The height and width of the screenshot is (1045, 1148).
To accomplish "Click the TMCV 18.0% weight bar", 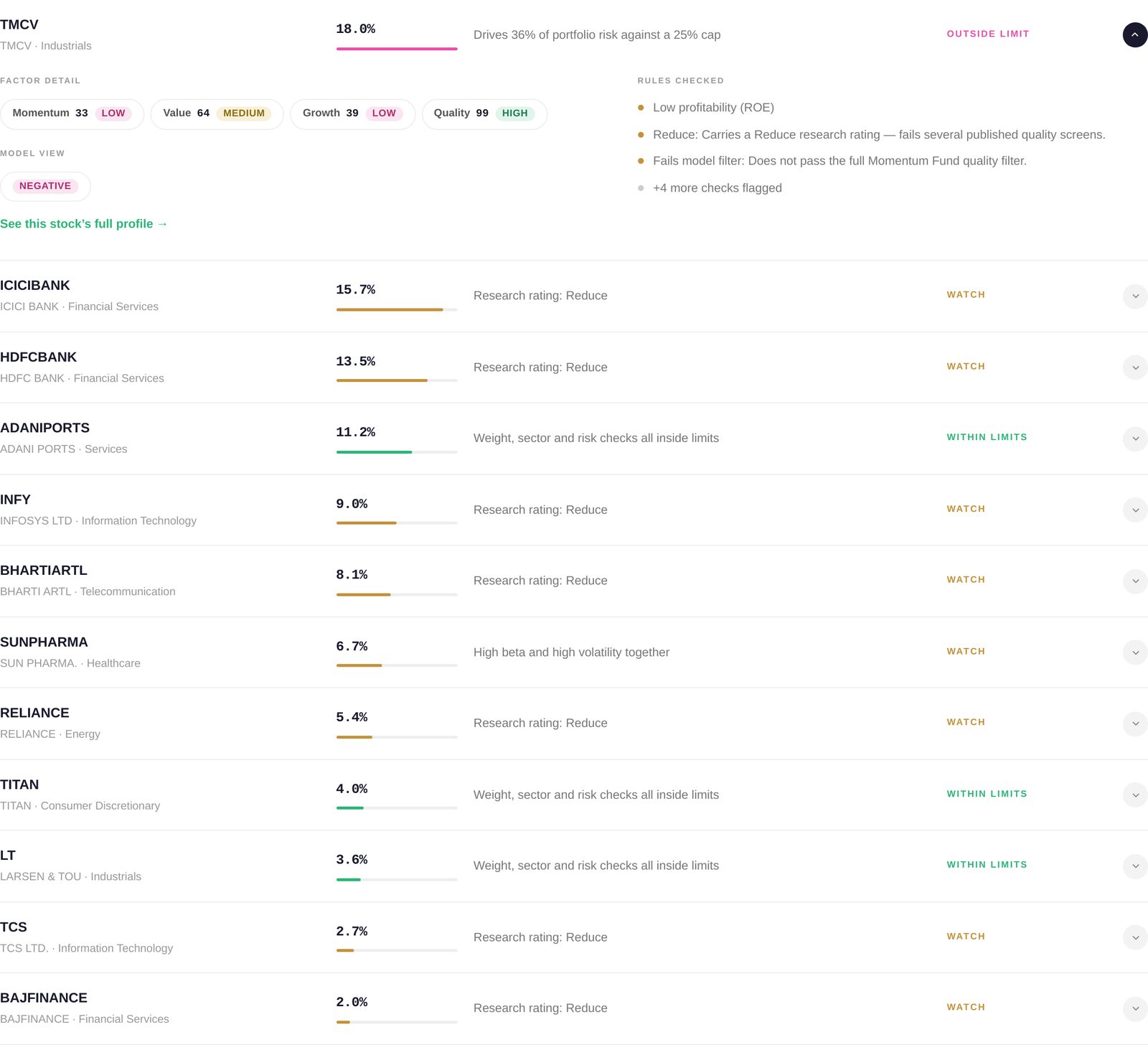I will pyautogui.click(x=397, y=49).
